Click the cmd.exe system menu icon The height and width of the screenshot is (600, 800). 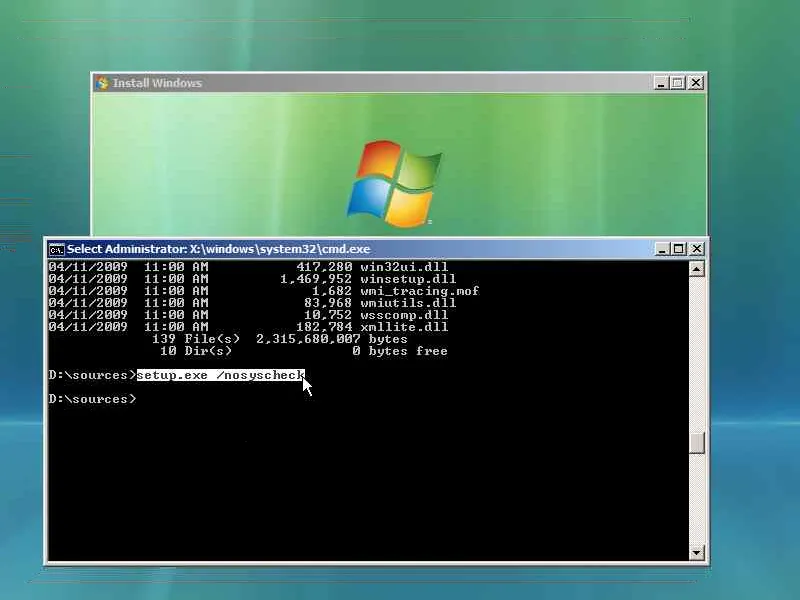(57, 249)
